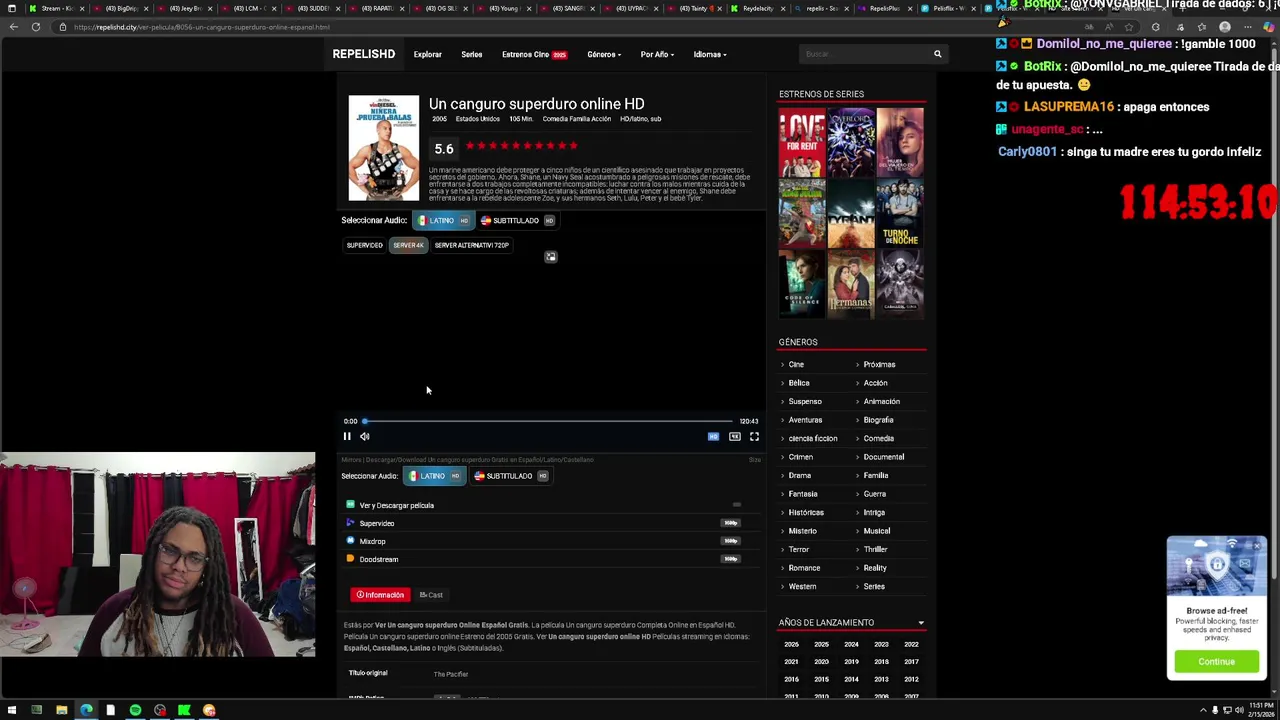Select SUBTITULADO audio in mirrors section
The image size is (1280, 720).
pyautogui.click(x=511, y=476)
